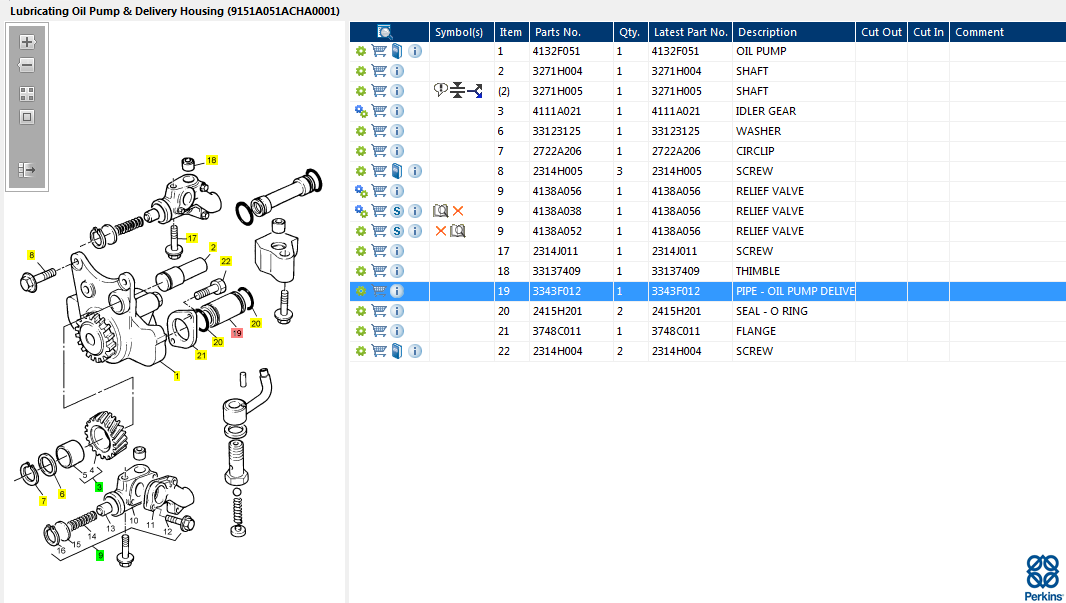Click green callout 3 in the diagram
The image size is (1066, 603).
(99, 487)
